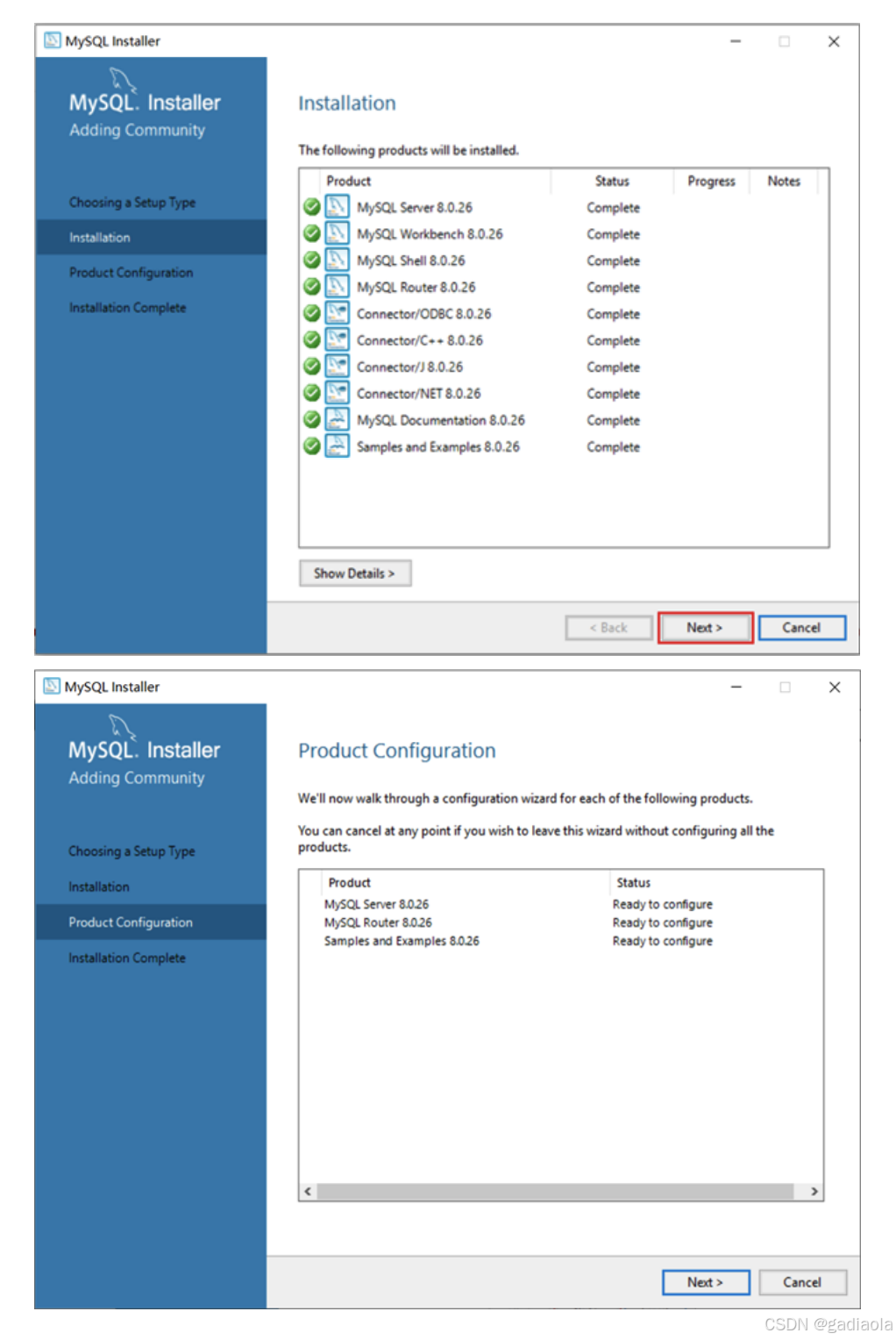The width and height of the screenshot is (896, 1340).
Task: Click the Notes column header
Action: [784, 182]
